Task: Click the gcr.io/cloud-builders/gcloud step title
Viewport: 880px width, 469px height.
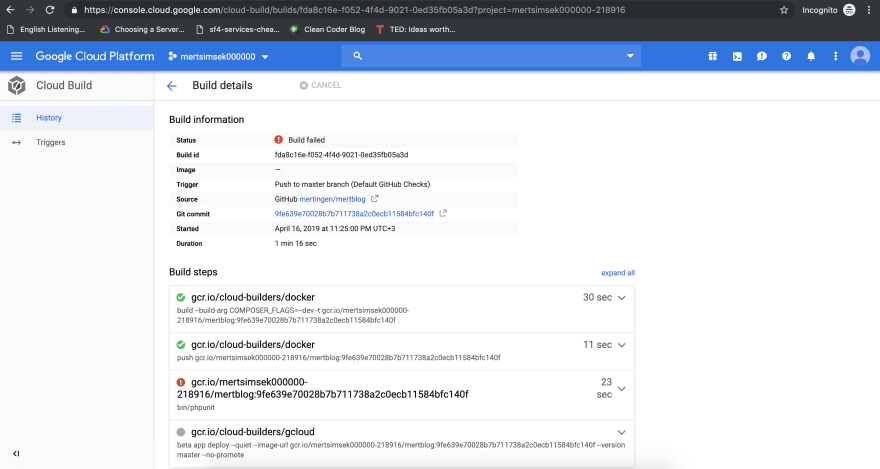Action: [x=253, y=432]
